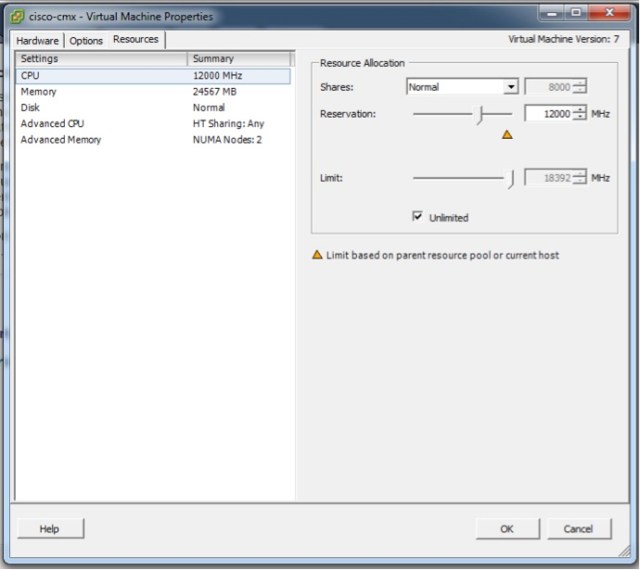Open Help for this dialog
The height and width of the screenshot is (570, 640).
tap(50, 529)
